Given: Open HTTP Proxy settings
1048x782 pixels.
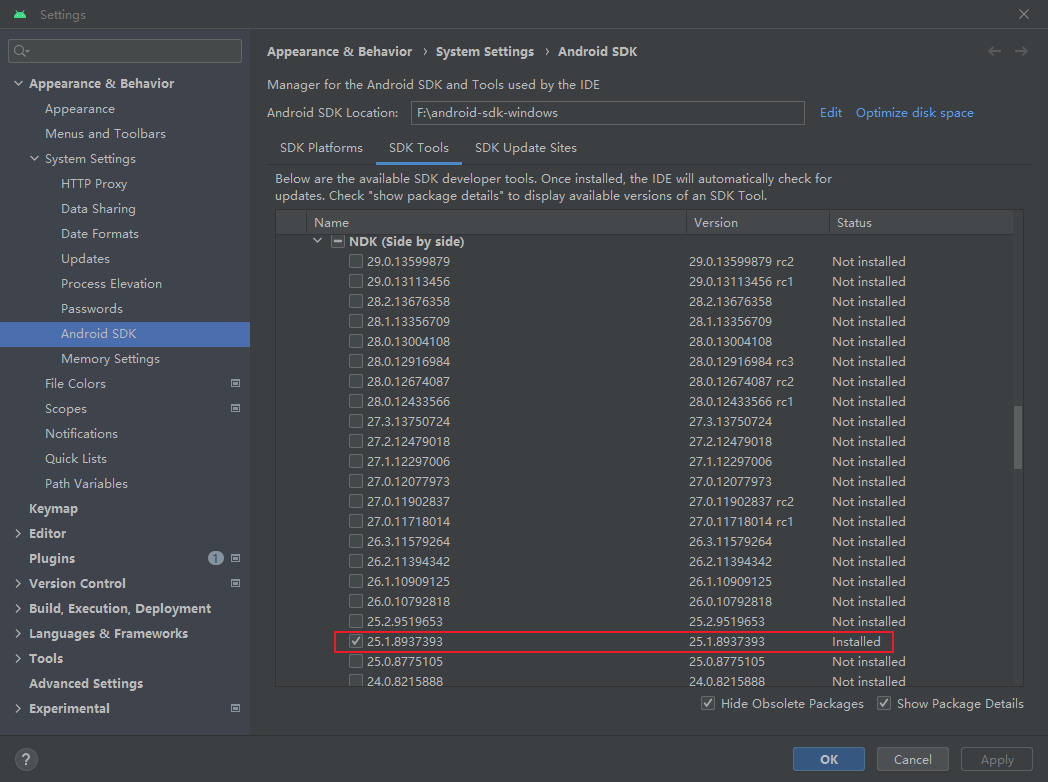Looking at the screenshot, I should pyautogui.click(x=94, y=184).
